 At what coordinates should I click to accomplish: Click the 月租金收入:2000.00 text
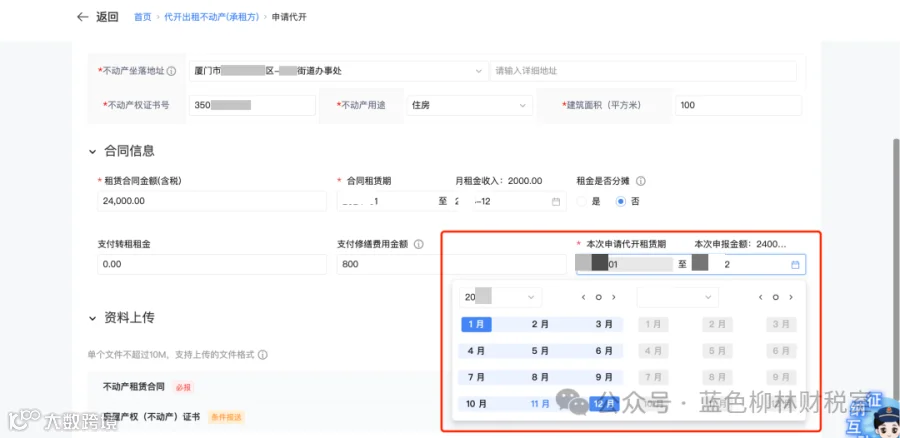click(x=499, y=181)
